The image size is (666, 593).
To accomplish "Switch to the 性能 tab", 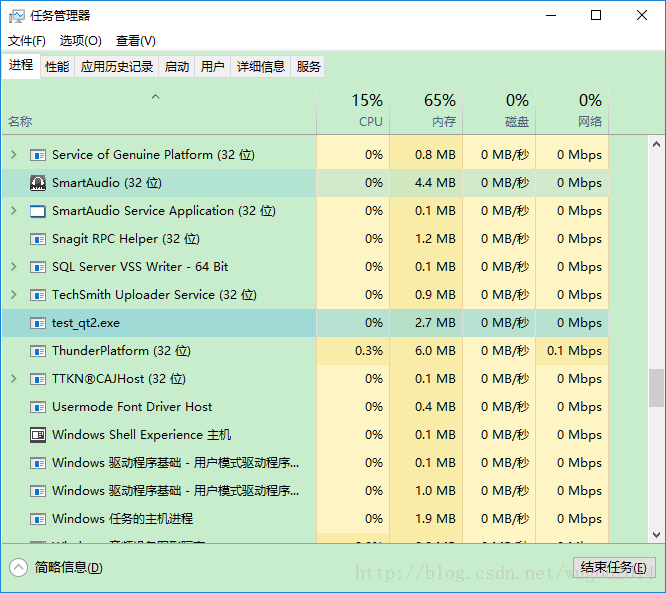I will (x=57, y=67).
